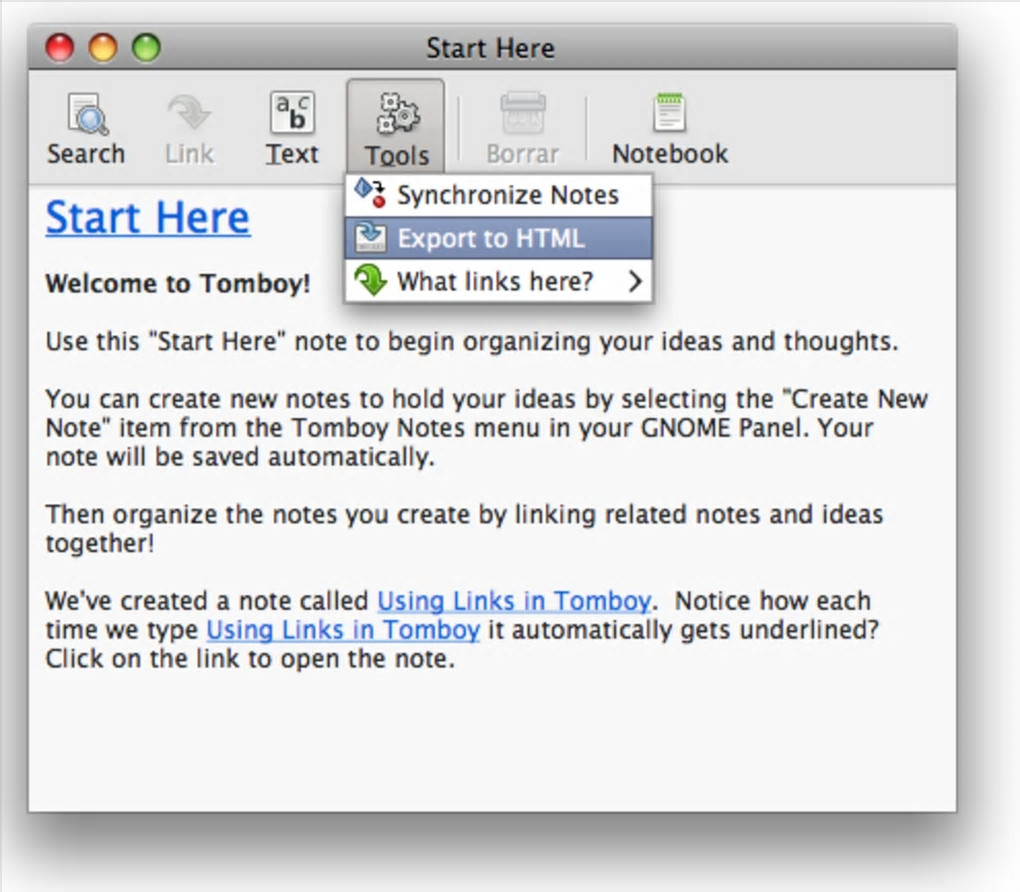Open the Notebook notepad icon

pyautogui.click(x=669, y=113)
